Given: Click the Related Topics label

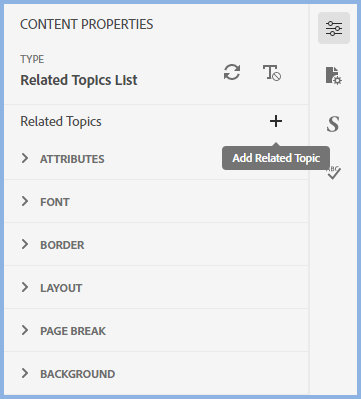Looking at the screenshot, I should point(61,122).
